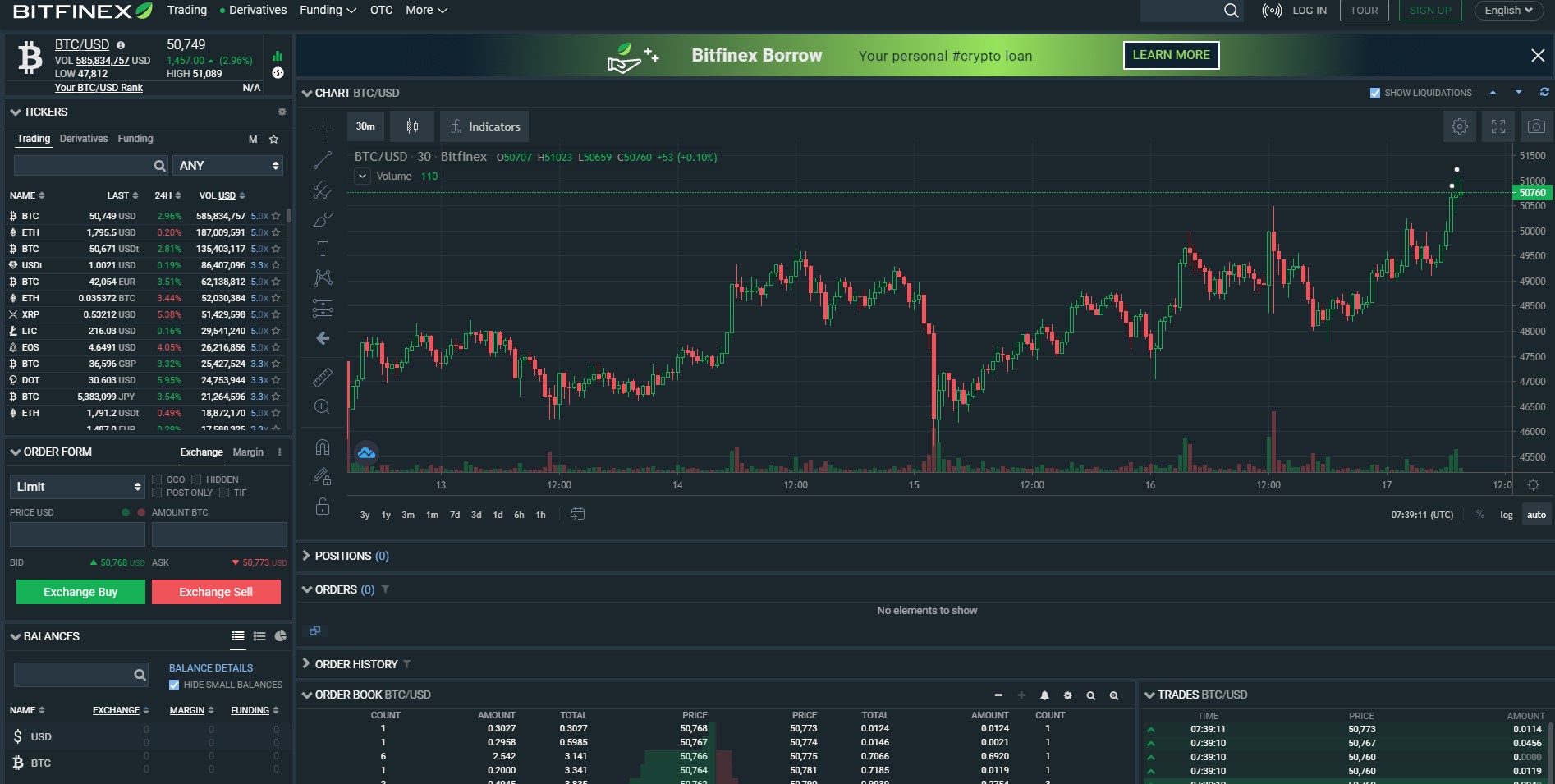Open chart settings gear icon
Screen dimensions: 1555x784
click(1459, 126)
